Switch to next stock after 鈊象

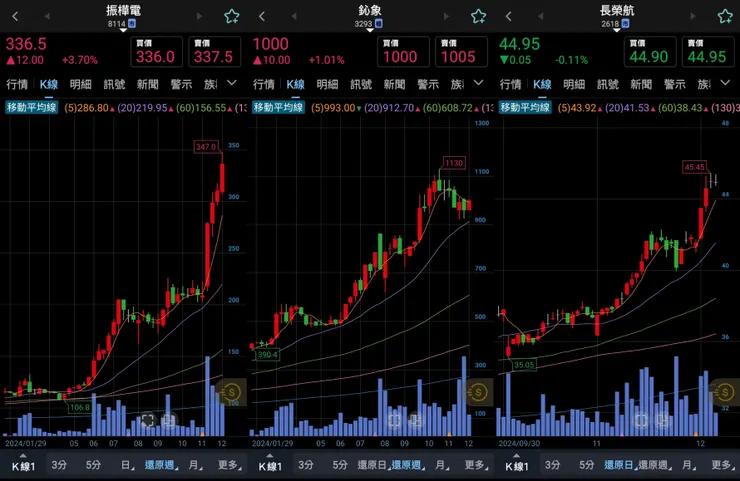pos(446,17)
